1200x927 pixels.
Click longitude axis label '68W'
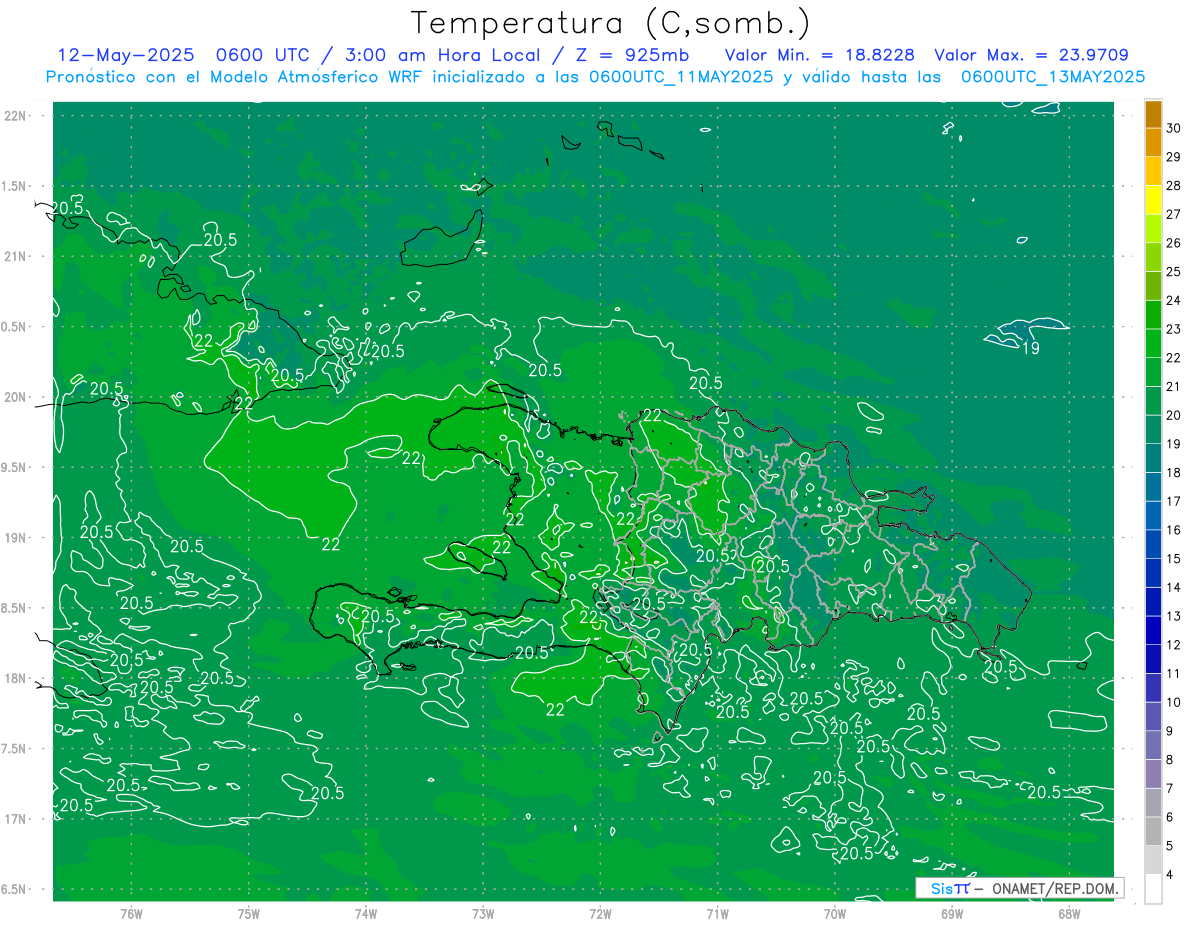click(x=1069, y=914)
